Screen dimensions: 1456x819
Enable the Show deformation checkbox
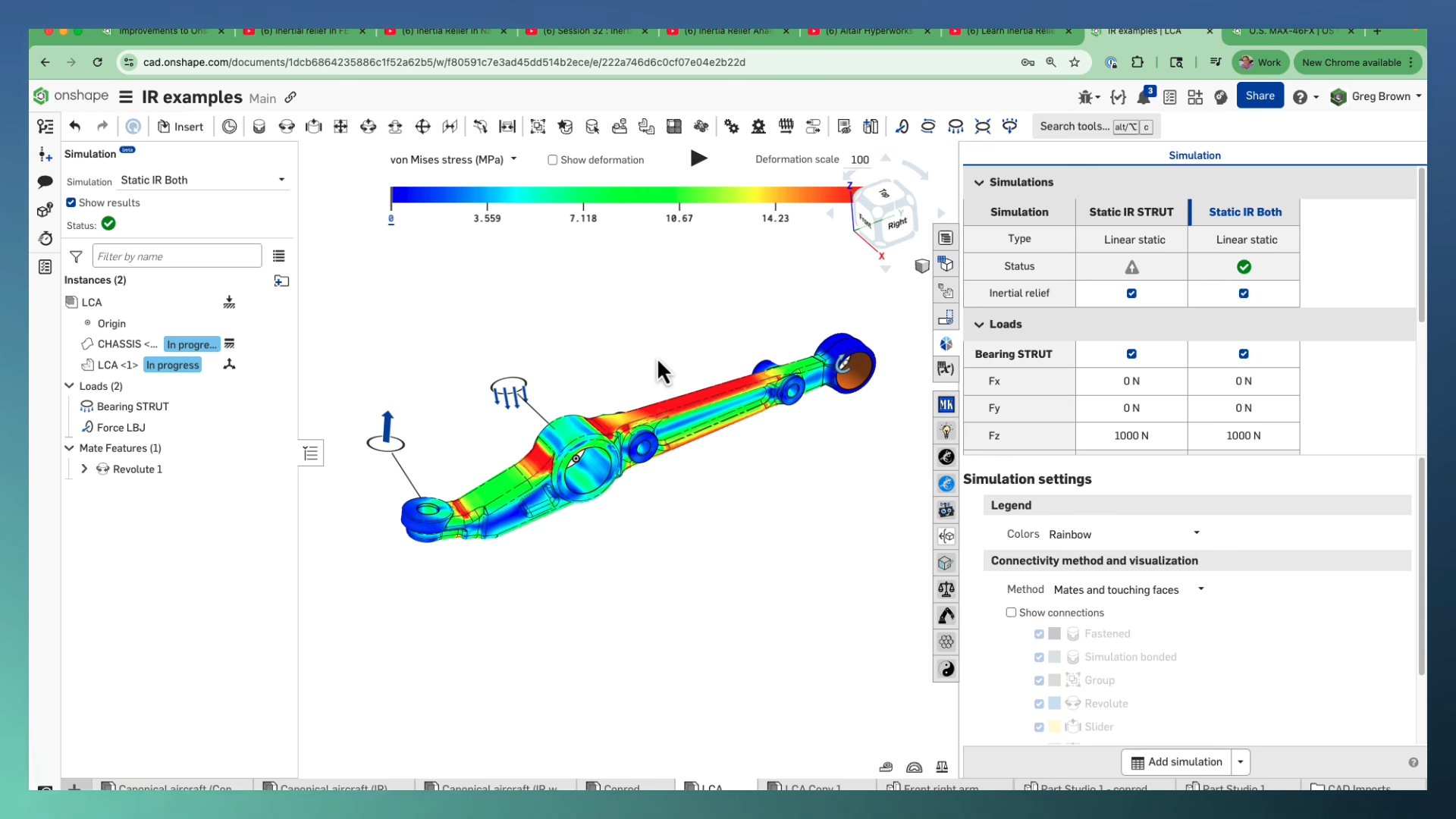pos(553,160)
